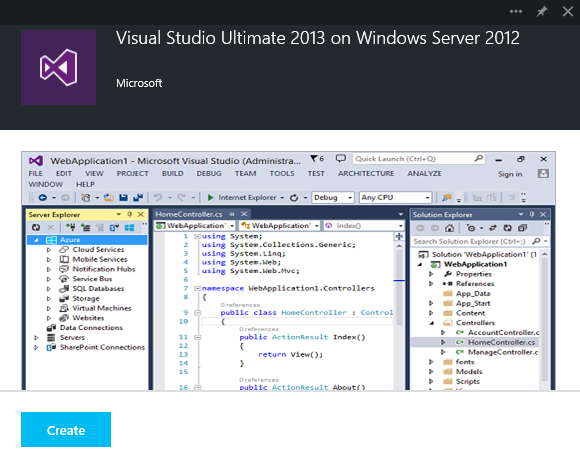This screenshot has width=580, height=454.
Task: Close the HomeController.cs tab
Action: (x=244, y=214)
